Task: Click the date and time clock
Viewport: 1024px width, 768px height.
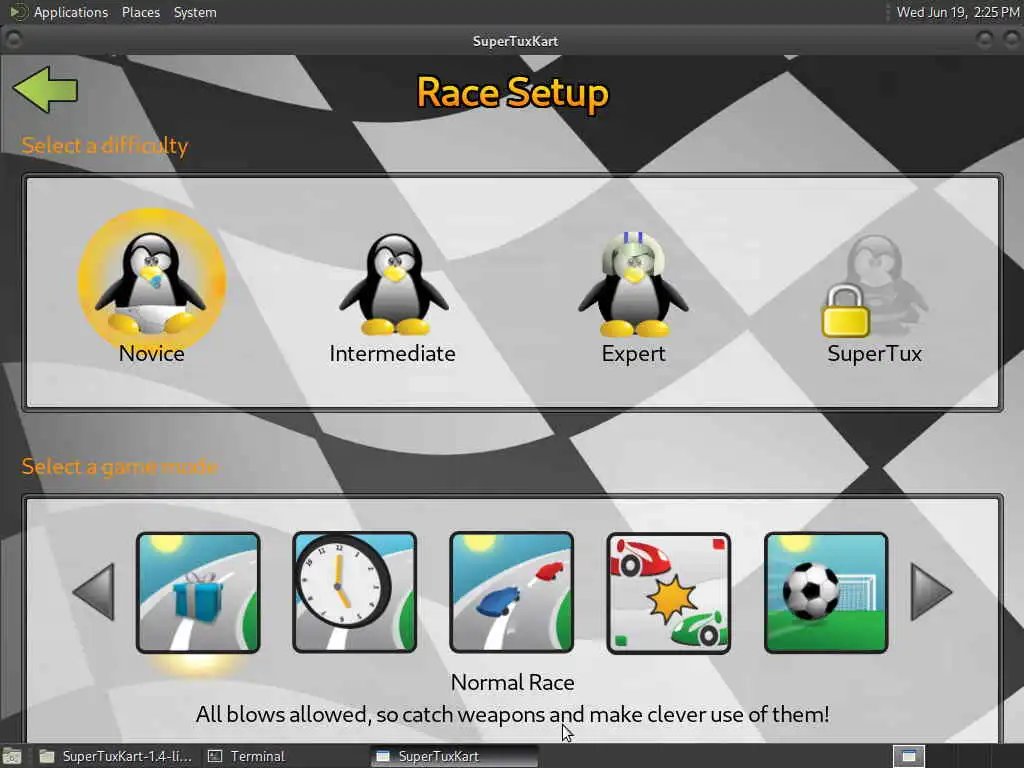Action: (957, 12)
